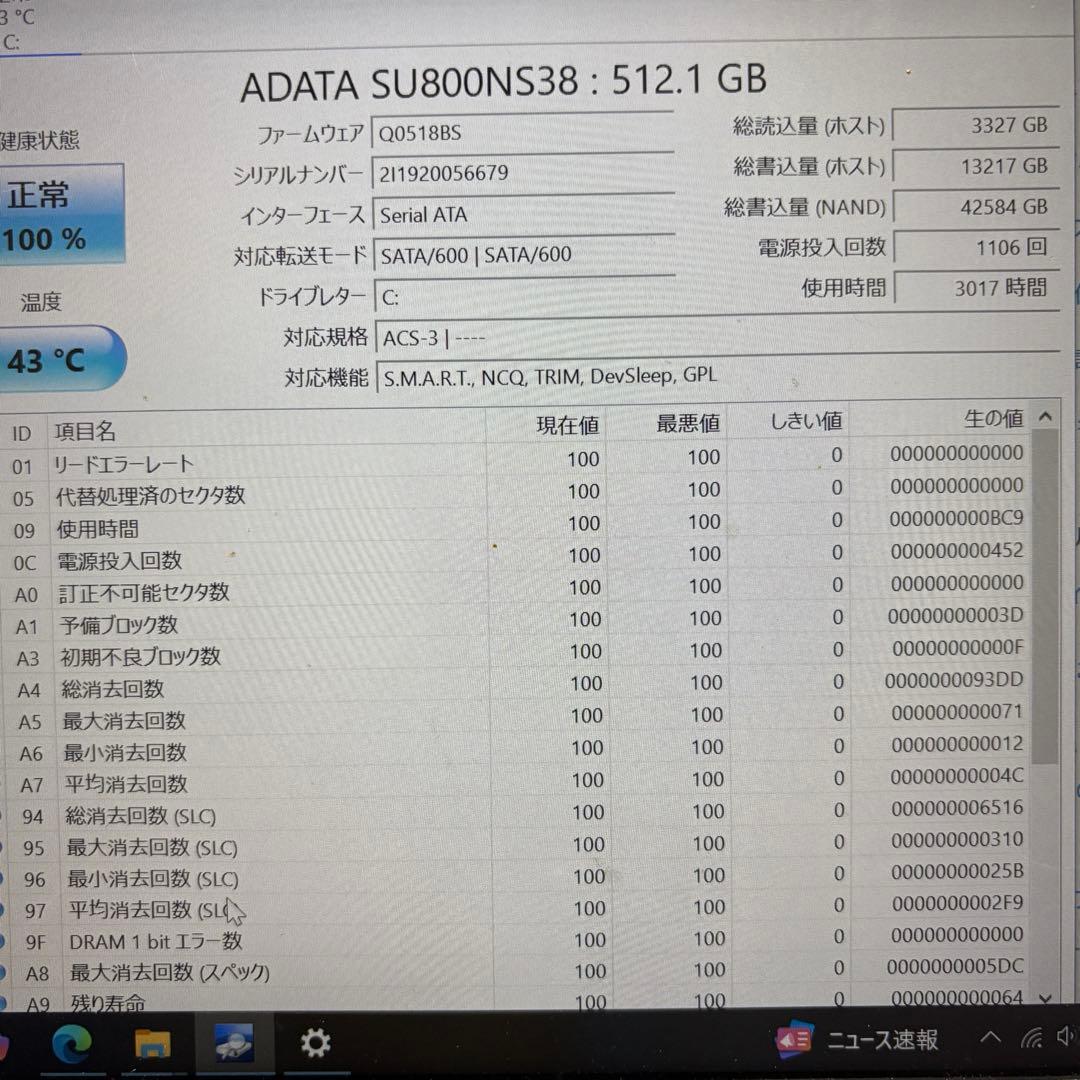Click the firmware field Q0518BS
Screen dimensions: 1080x1080
pyautogui.click(x=523, y=132)
